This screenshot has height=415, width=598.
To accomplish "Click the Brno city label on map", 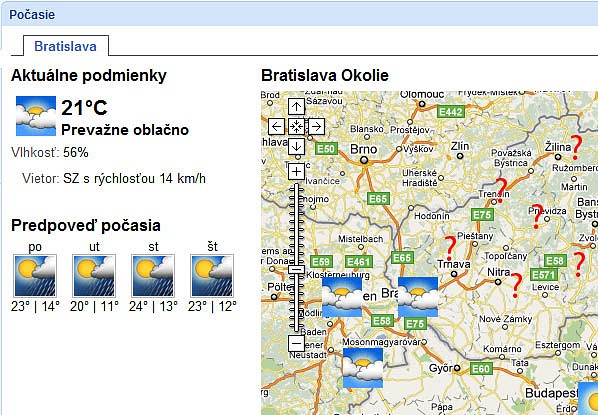I will point(363,149).
